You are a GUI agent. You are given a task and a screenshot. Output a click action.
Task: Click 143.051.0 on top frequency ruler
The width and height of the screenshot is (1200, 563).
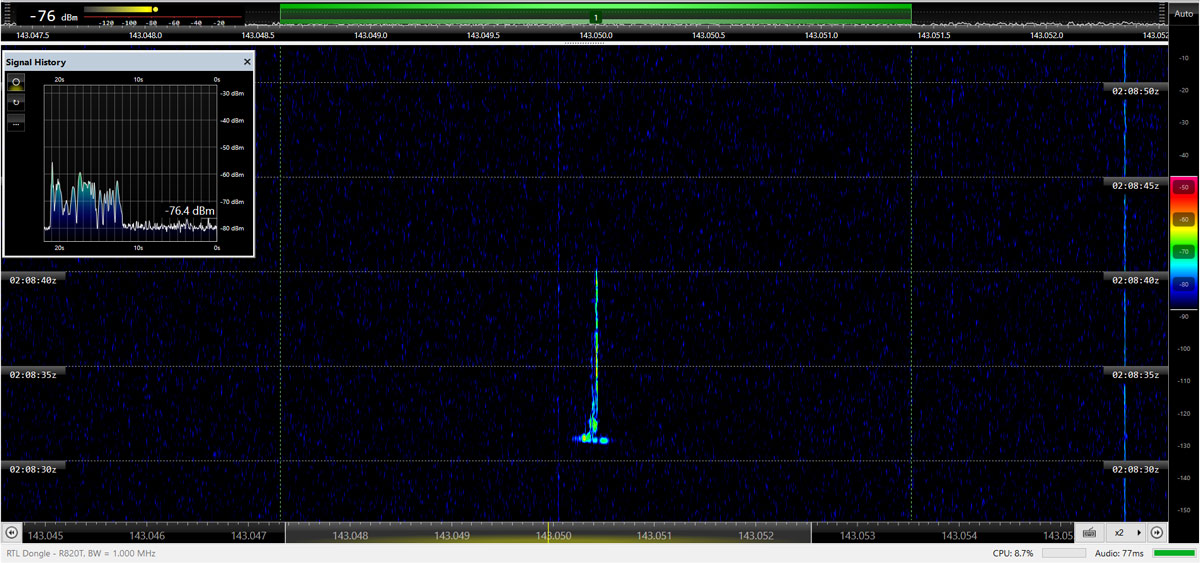821,35
